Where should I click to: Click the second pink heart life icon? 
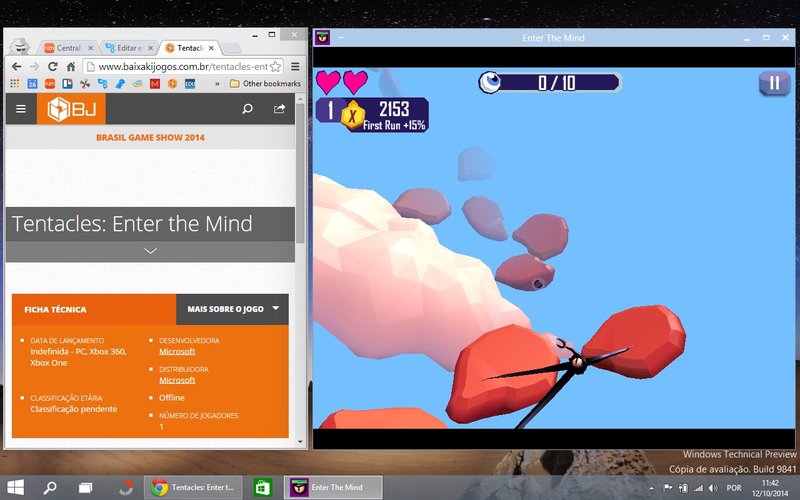(356, 82)
